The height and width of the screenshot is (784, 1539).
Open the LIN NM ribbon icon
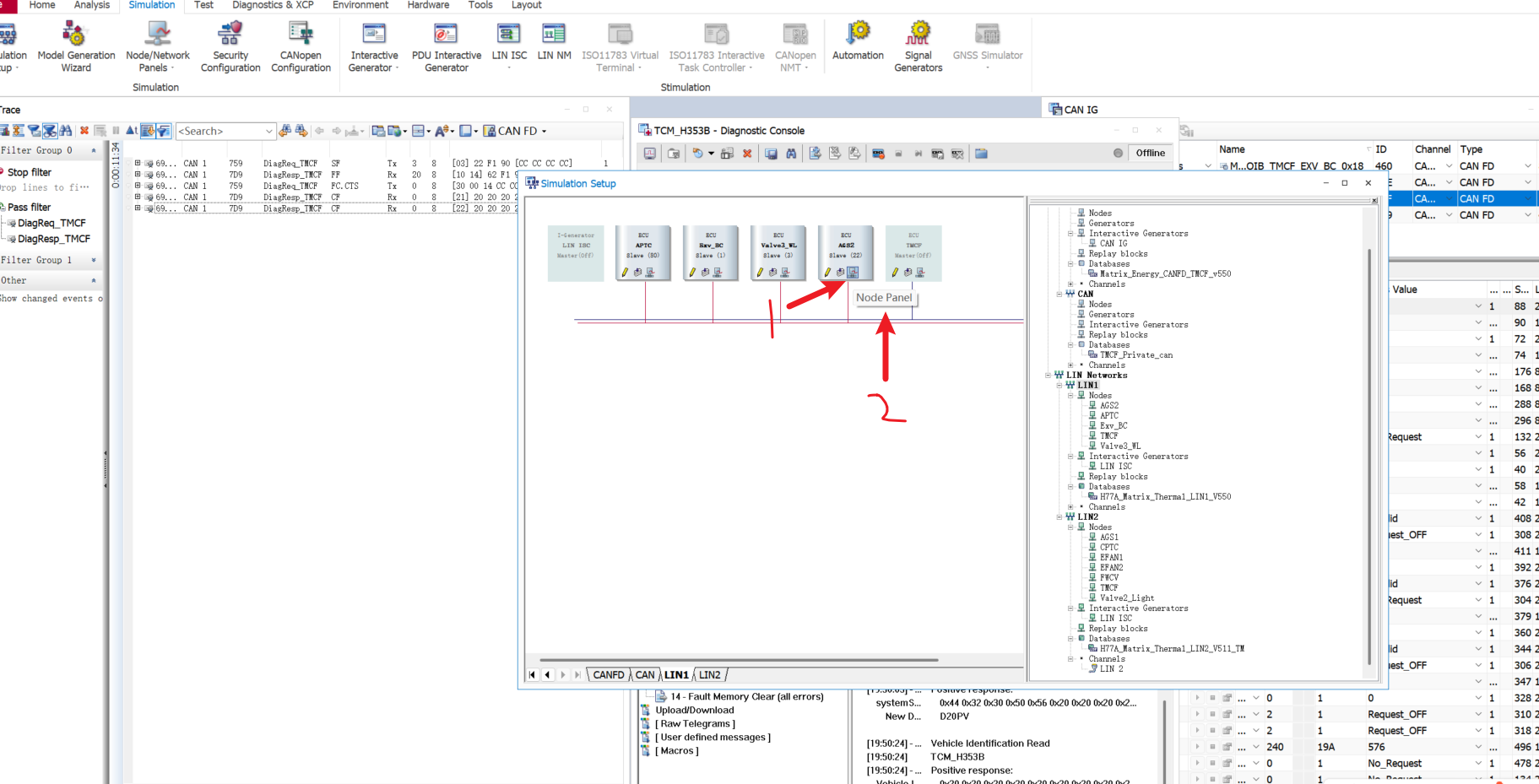[554, 41]
